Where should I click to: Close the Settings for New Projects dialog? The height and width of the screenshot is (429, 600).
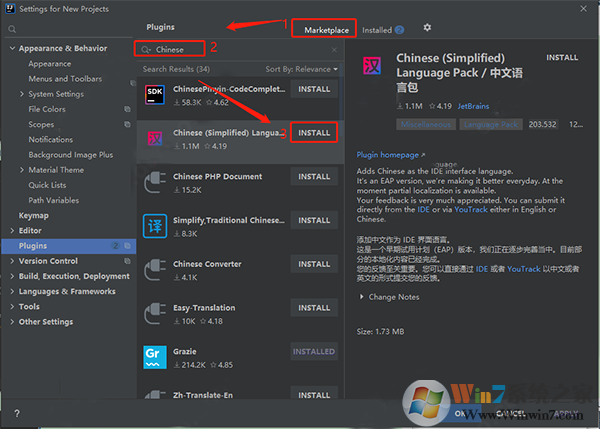[x=583, y=8]
